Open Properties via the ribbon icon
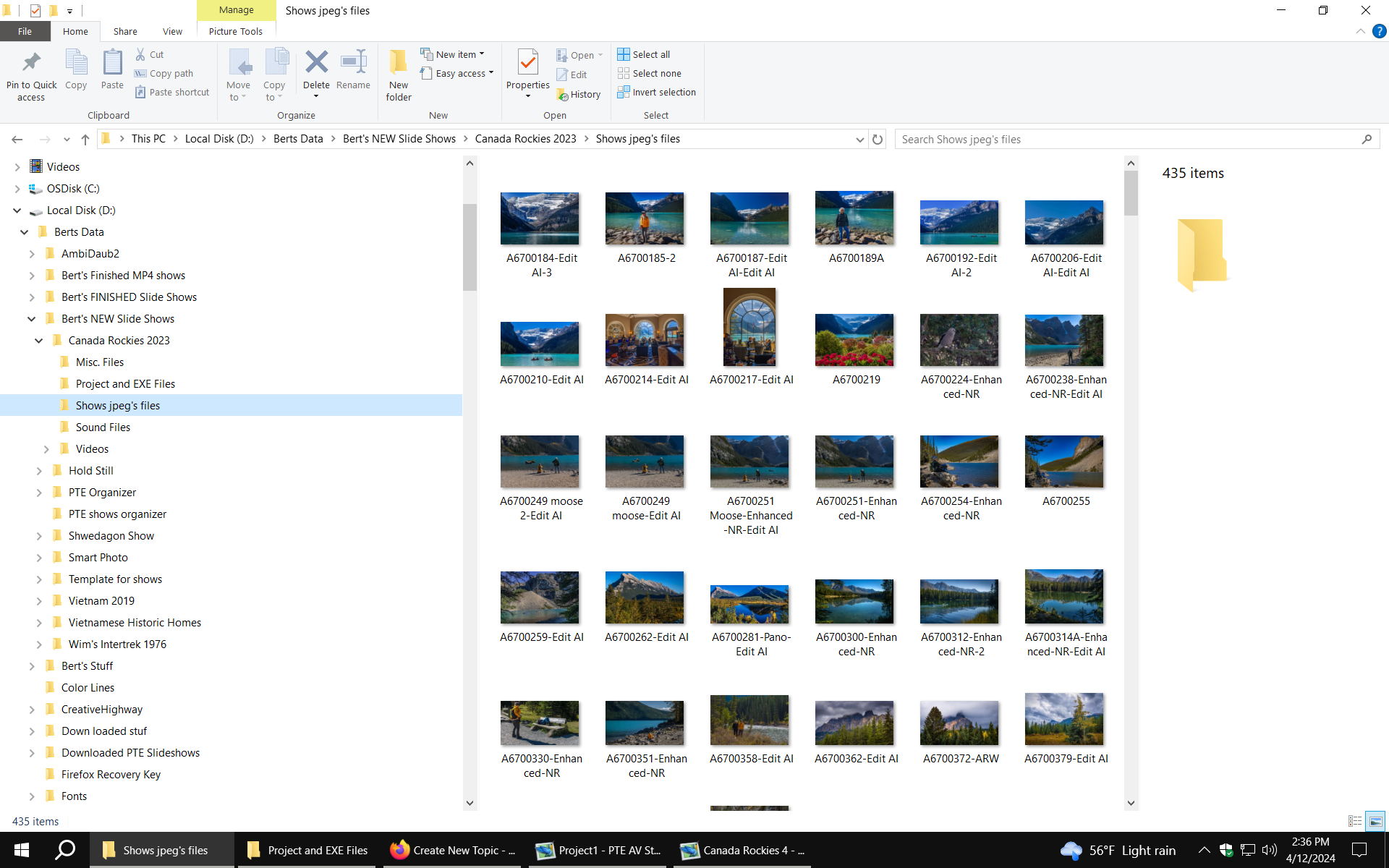This screenshot has width=1389, height=868. (x=527, y=64)
